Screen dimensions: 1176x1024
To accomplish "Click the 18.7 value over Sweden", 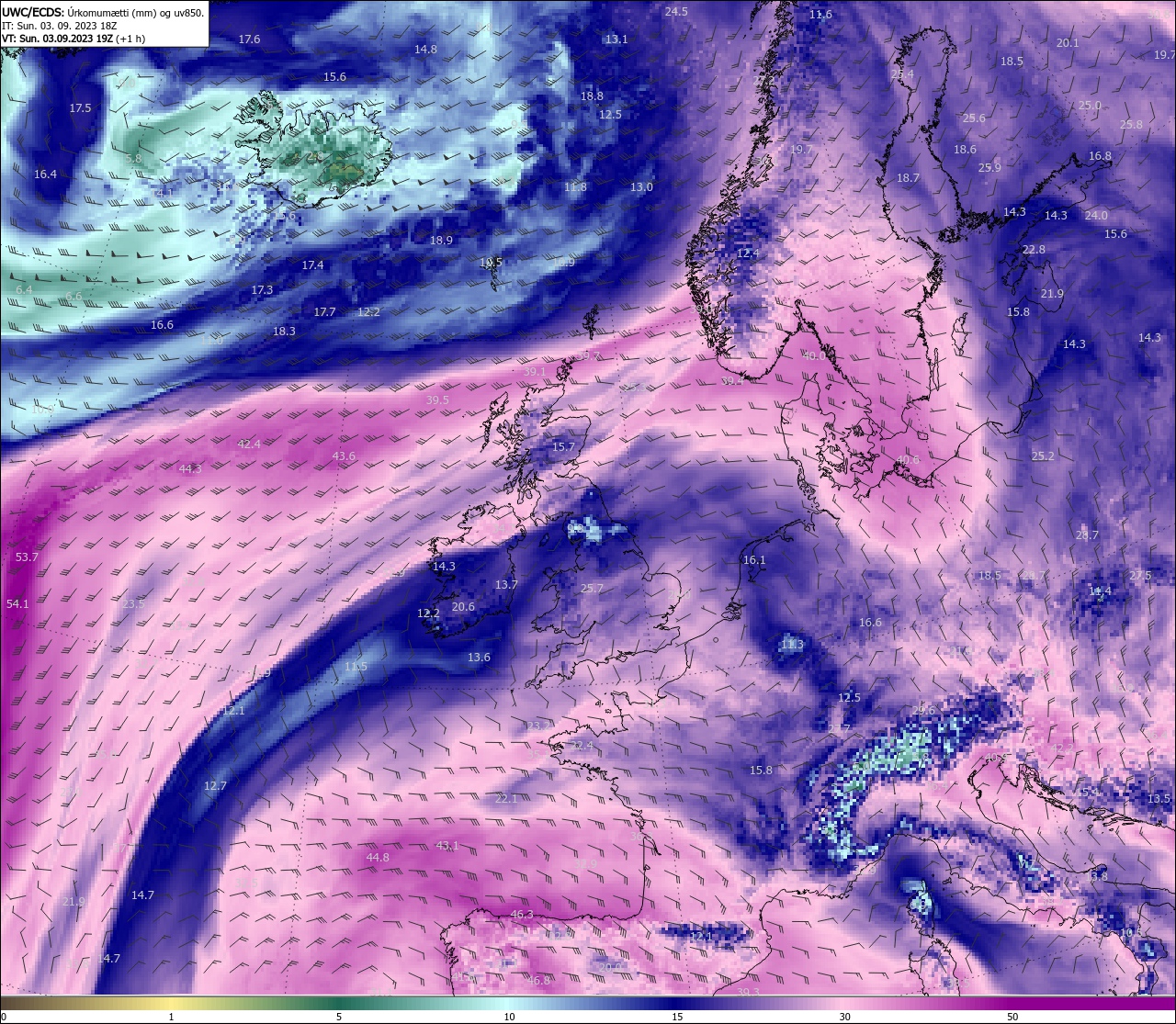I will [908, 178].
